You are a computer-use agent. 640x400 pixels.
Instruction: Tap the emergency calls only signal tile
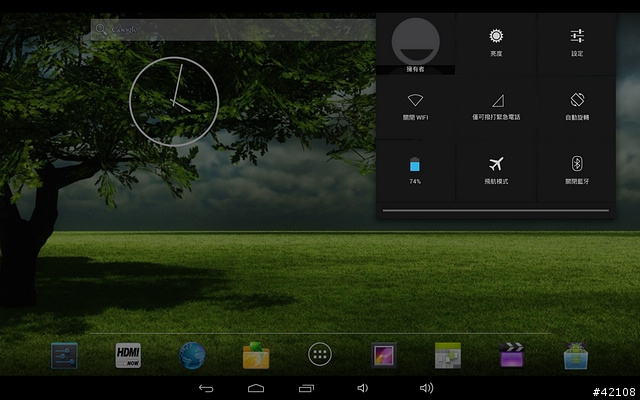coord(496,107)
